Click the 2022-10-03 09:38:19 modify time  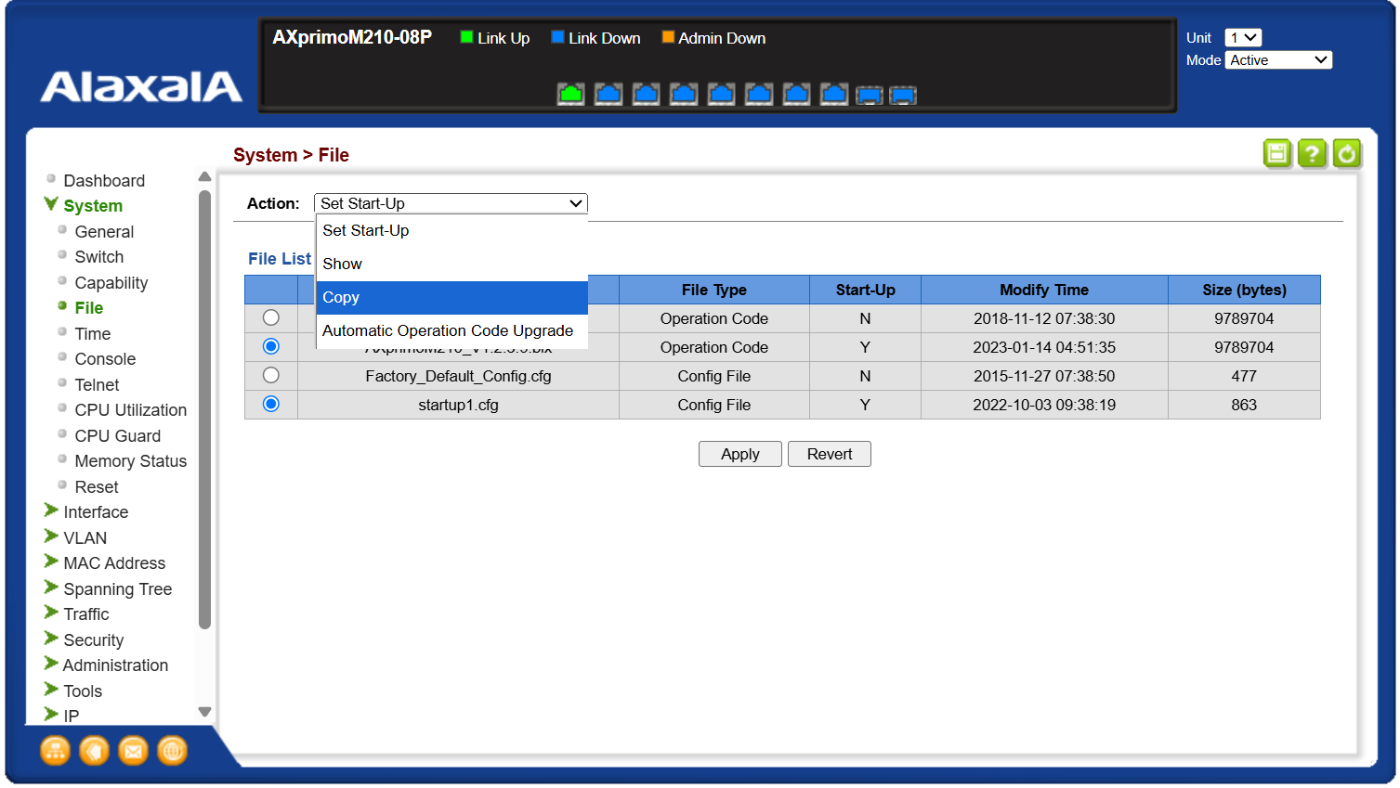[1044, 405]
